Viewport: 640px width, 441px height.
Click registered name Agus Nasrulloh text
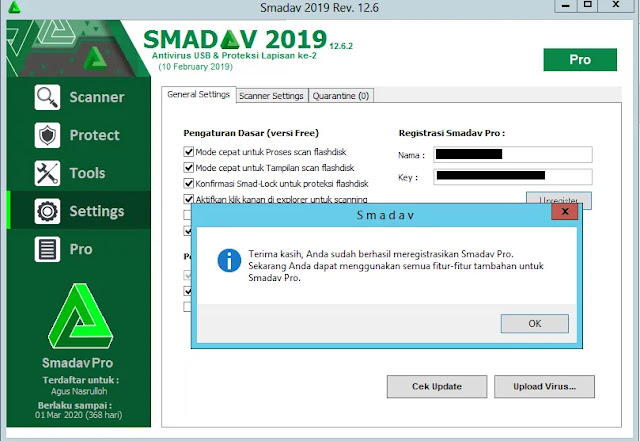(x=79, y=391)
